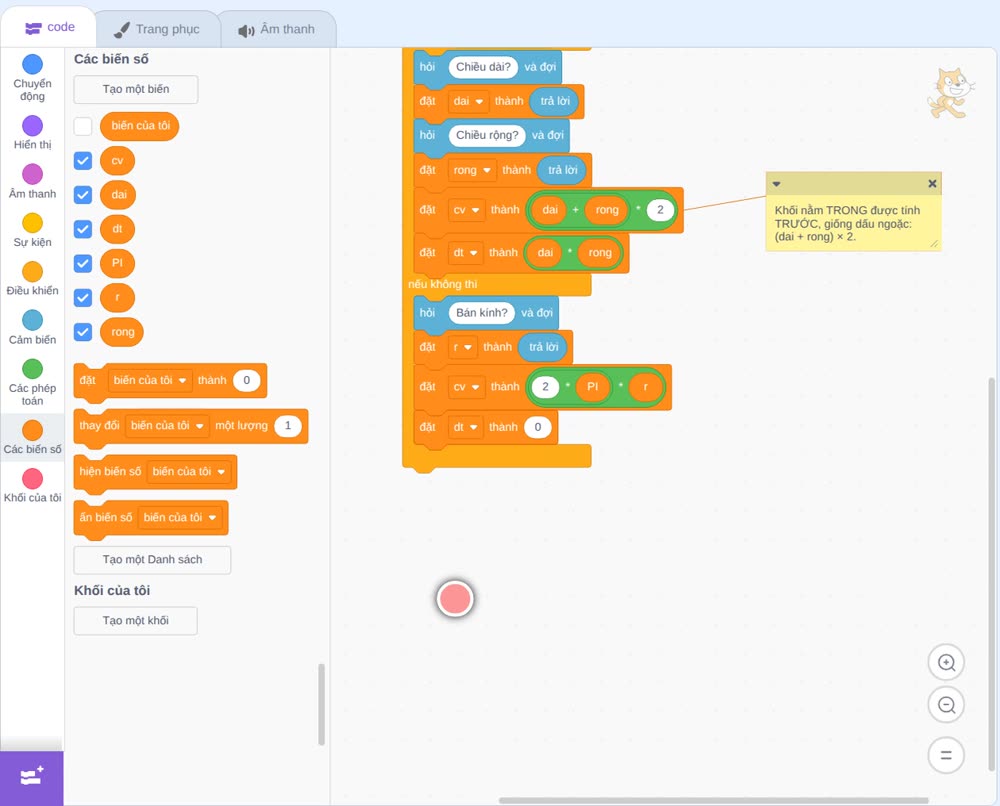The image size is (1000, 806).
Task: Uncheck the PI variable checkbox
Action: point(83,263)
